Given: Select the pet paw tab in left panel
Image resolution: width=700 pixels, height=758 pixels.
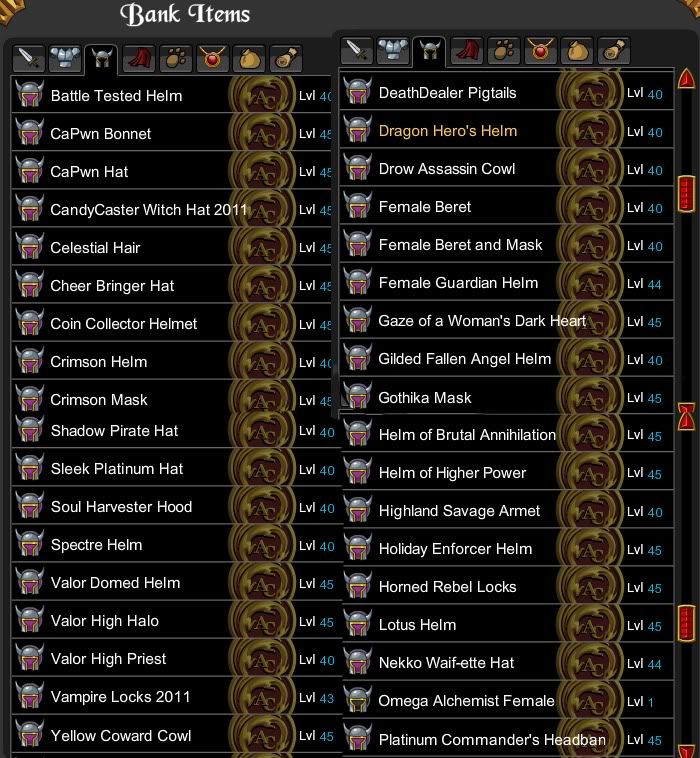Looking at the screenshot, I should pyautogui.click(x=175, y=59).
